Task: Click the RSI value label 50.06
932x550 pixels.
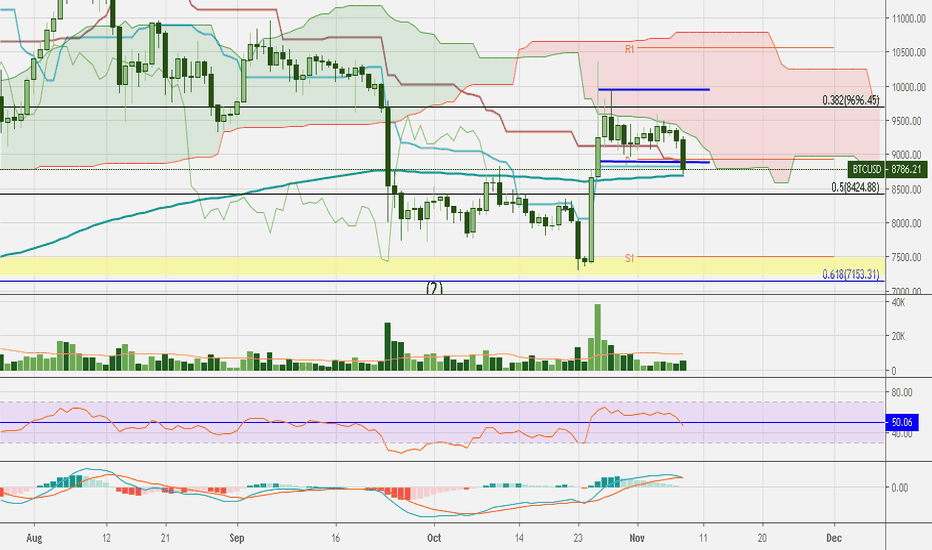Action: (902, 422)
